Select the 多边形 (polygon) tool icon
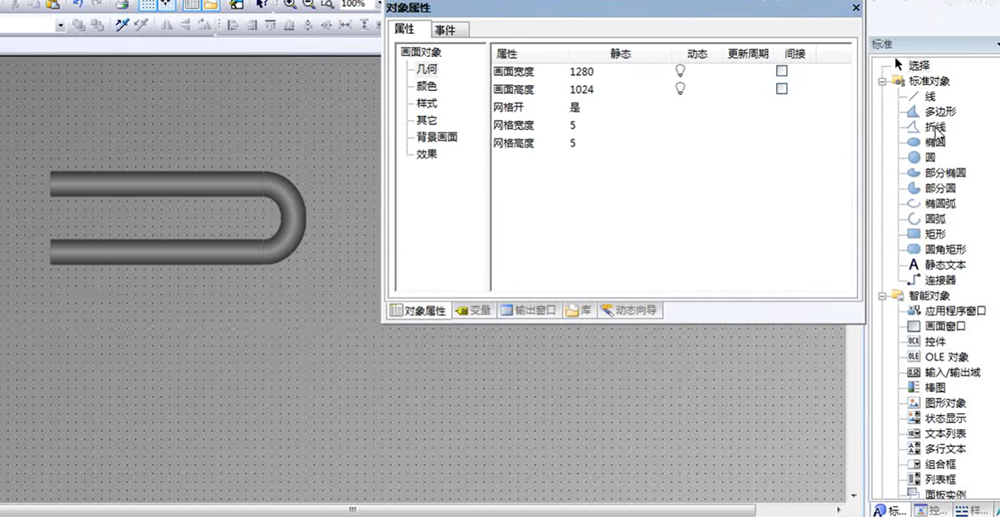Viewport: 1000px width, 517px height. tap(913, 112)
